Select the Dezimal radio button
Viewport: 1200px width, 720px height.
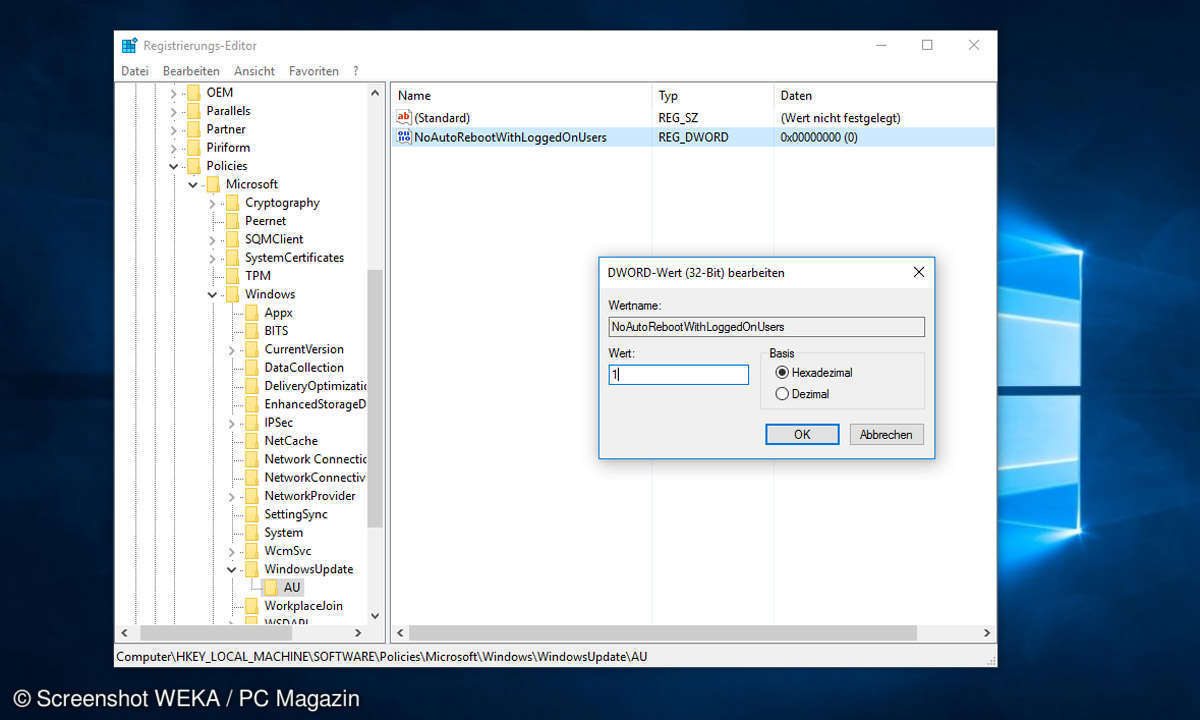782,394
